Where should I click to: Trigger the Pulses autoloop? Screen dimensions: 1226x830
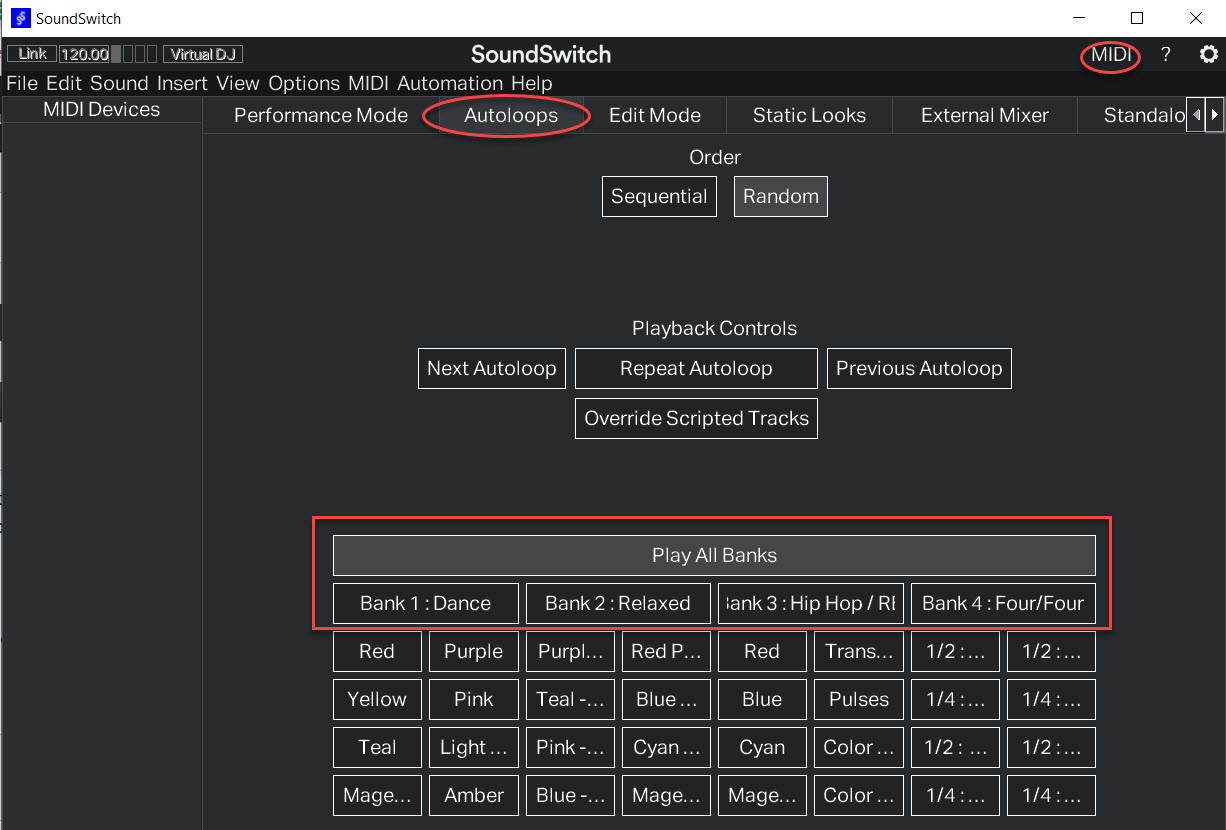tap(859, 699)
